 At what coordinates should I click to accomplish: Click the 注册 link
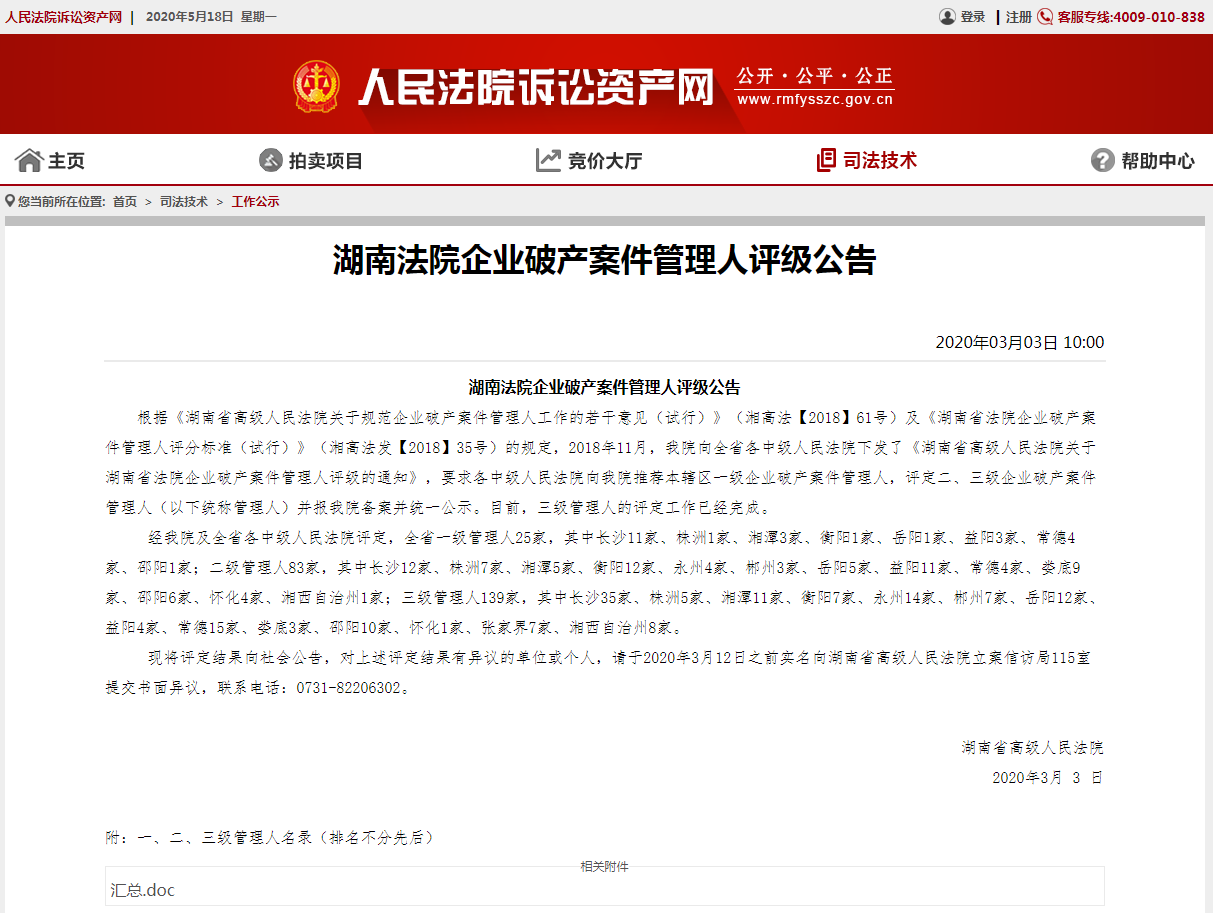1019,17
